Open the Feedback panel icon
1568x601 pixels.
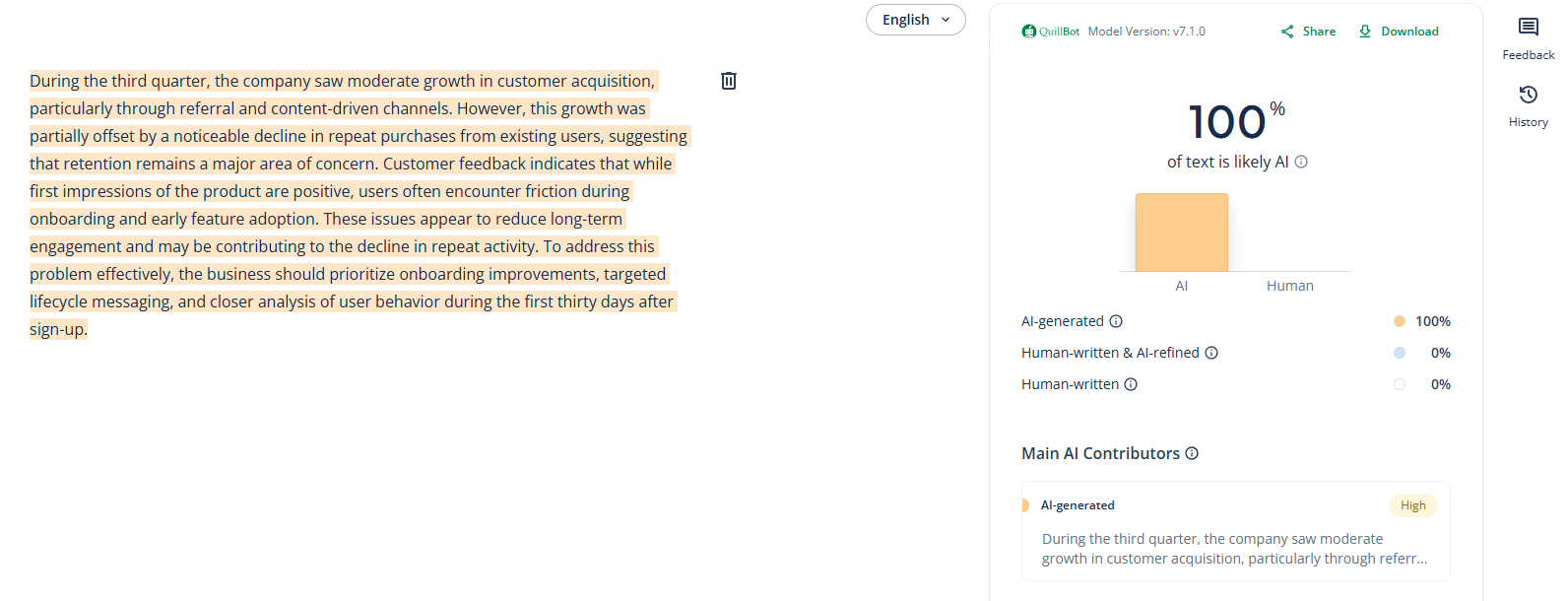tap(1528, 28)
